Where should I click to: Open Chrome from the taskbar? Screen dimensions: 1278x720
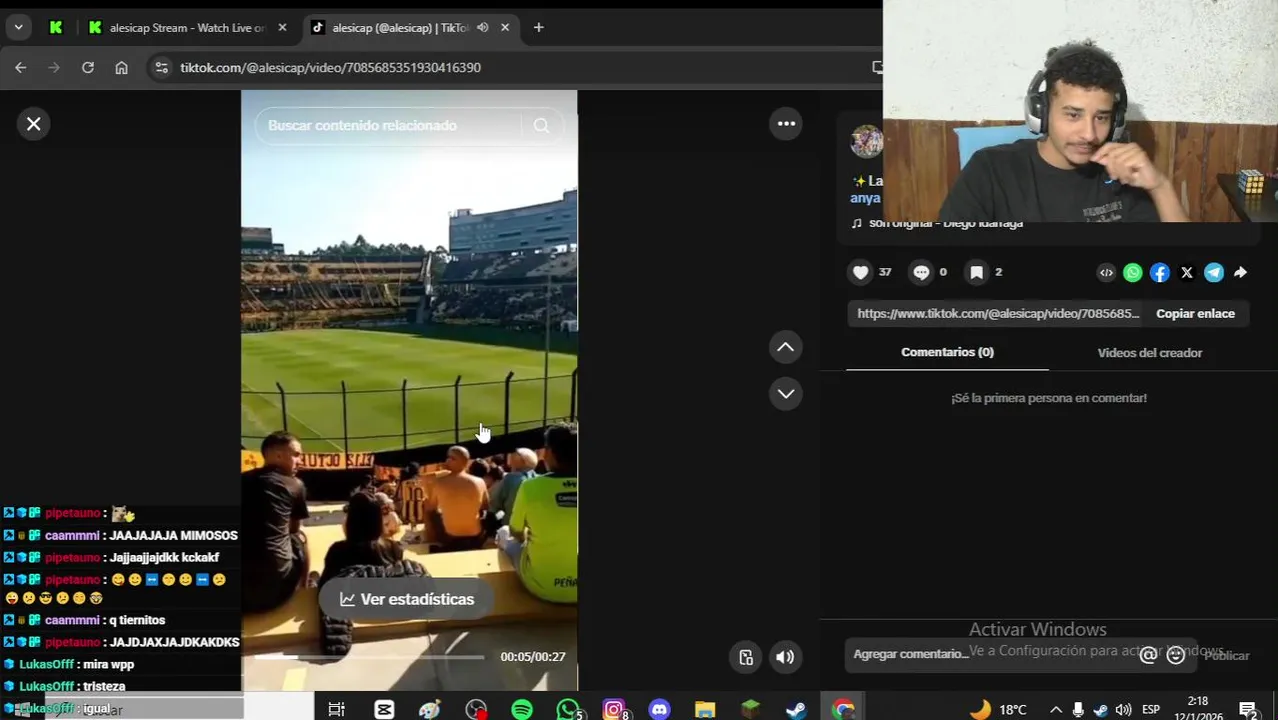click(x=843, y=709)
